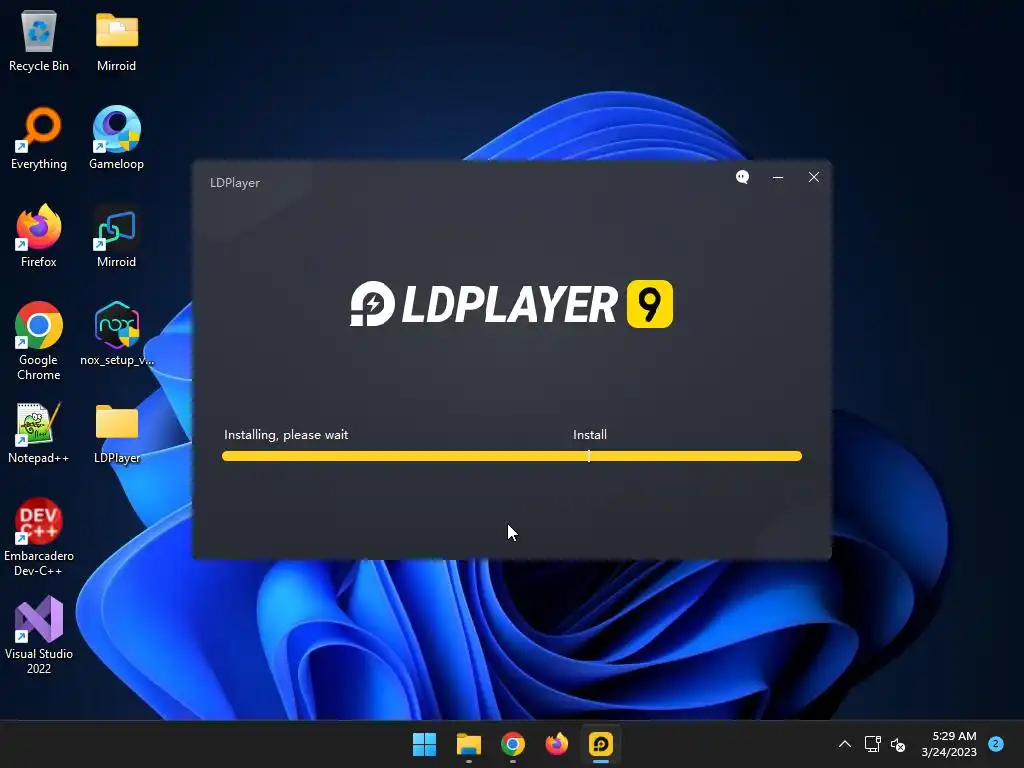Open Firefox from the taskbar
1024x768 pixels.
[x=556, y=744]
